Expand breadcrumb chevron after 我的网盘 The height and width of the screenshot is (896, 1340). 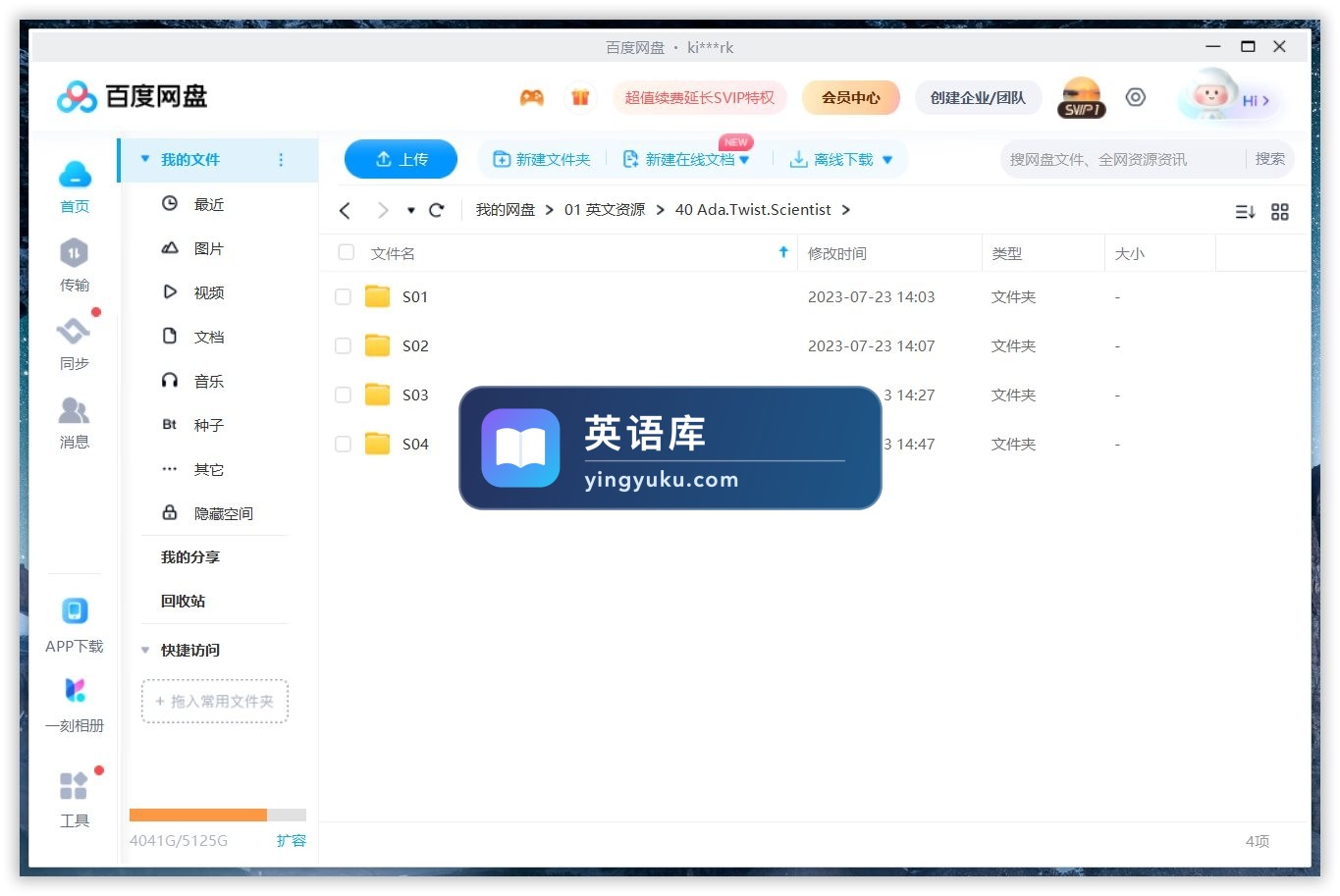click(x=550, y=210)
